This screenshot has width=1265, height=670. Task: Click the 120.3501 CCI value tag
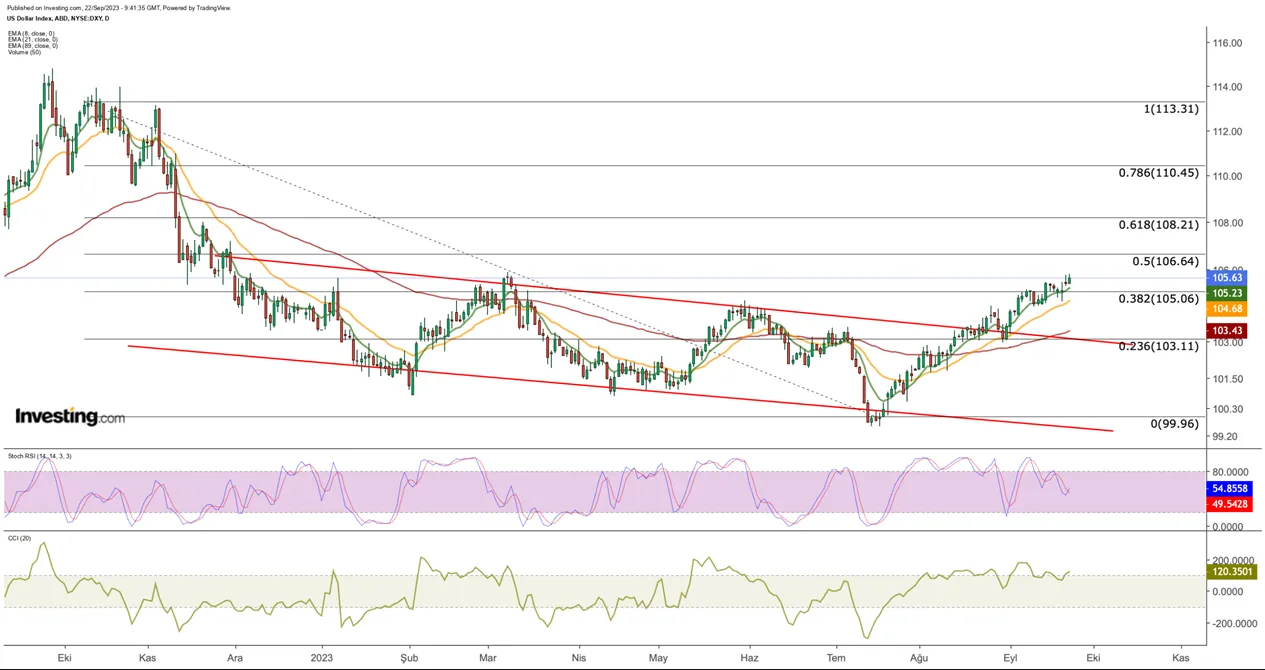[1231, 572]
